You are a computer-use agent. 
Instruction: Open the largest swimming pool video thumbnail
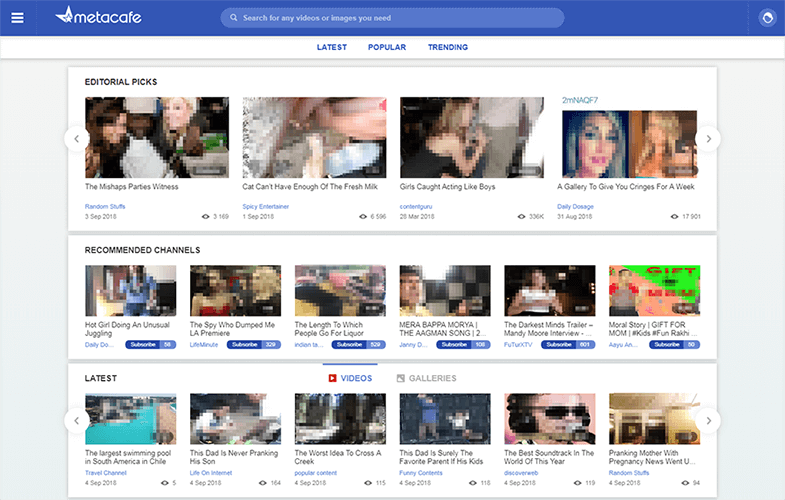tap(131, 418)
